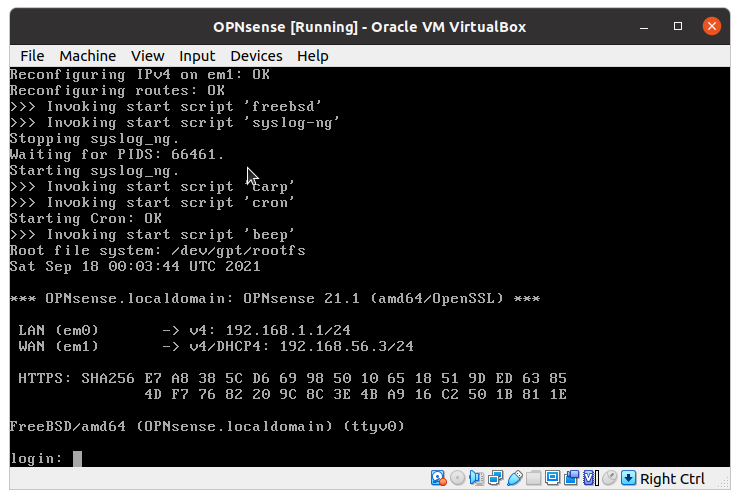The height and width of the screenshot is (499, 740).
Task: Open the audio settings status icon
Action: 476,478
